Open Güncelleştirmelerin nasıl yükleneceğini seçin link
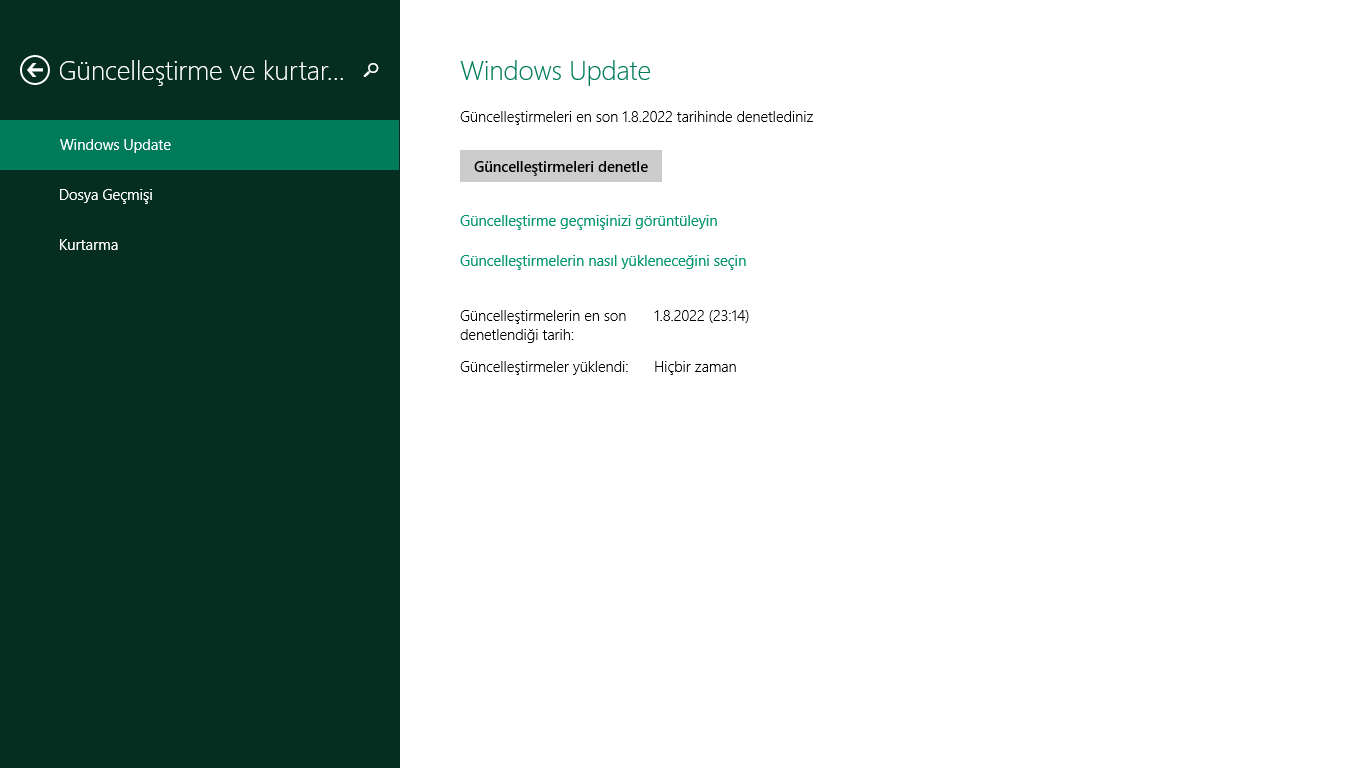Screen dimensions: 1366x768 (x=603, y=261)
